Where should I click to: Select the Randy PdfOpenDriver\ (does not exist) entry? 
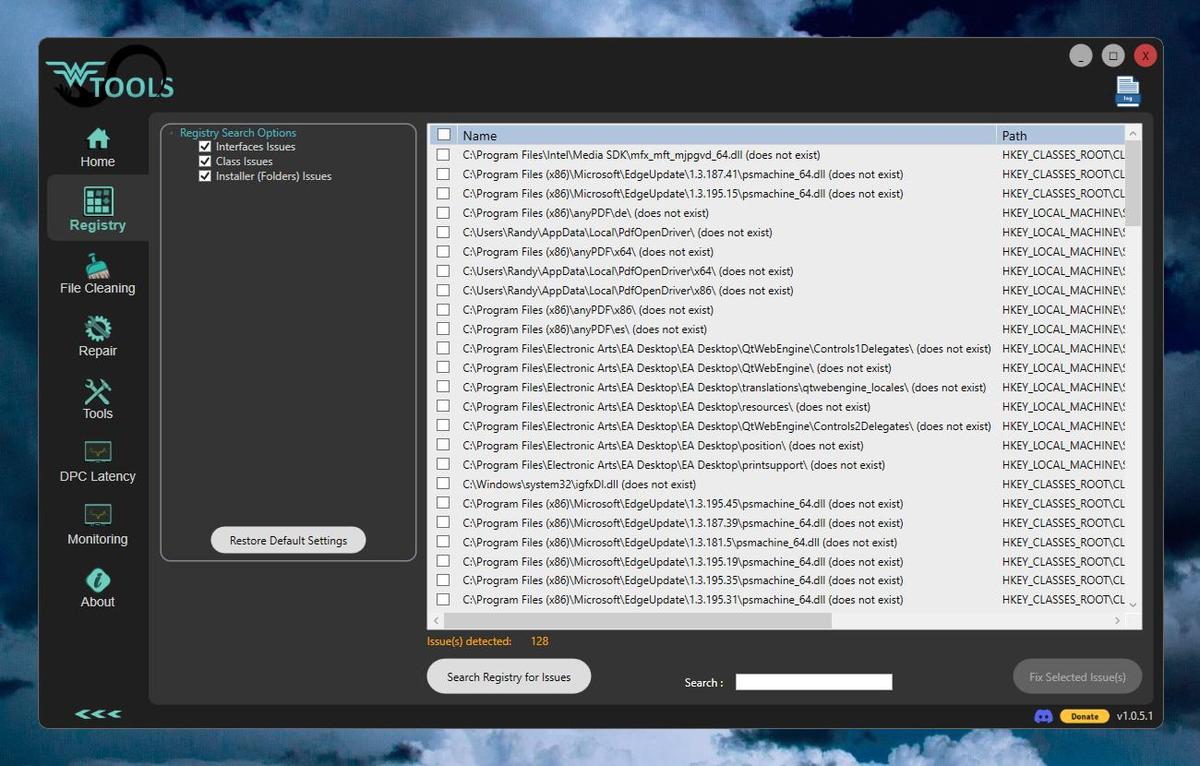tap(618, 232)
